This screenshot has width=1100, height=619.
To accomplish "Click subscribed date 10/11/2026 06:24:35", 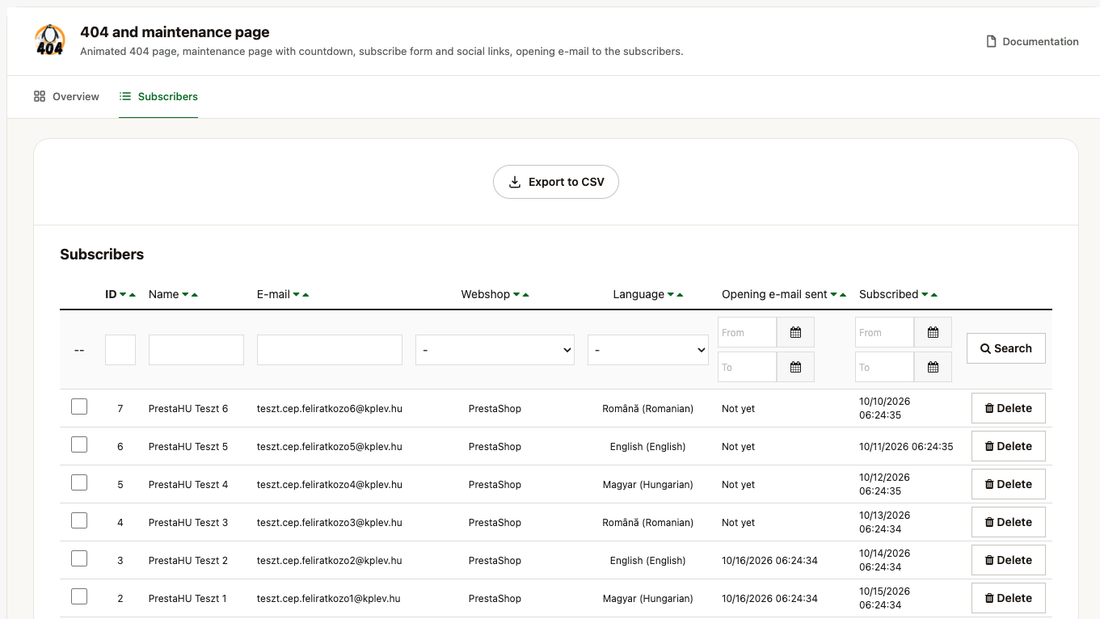I will pos(906,446).
